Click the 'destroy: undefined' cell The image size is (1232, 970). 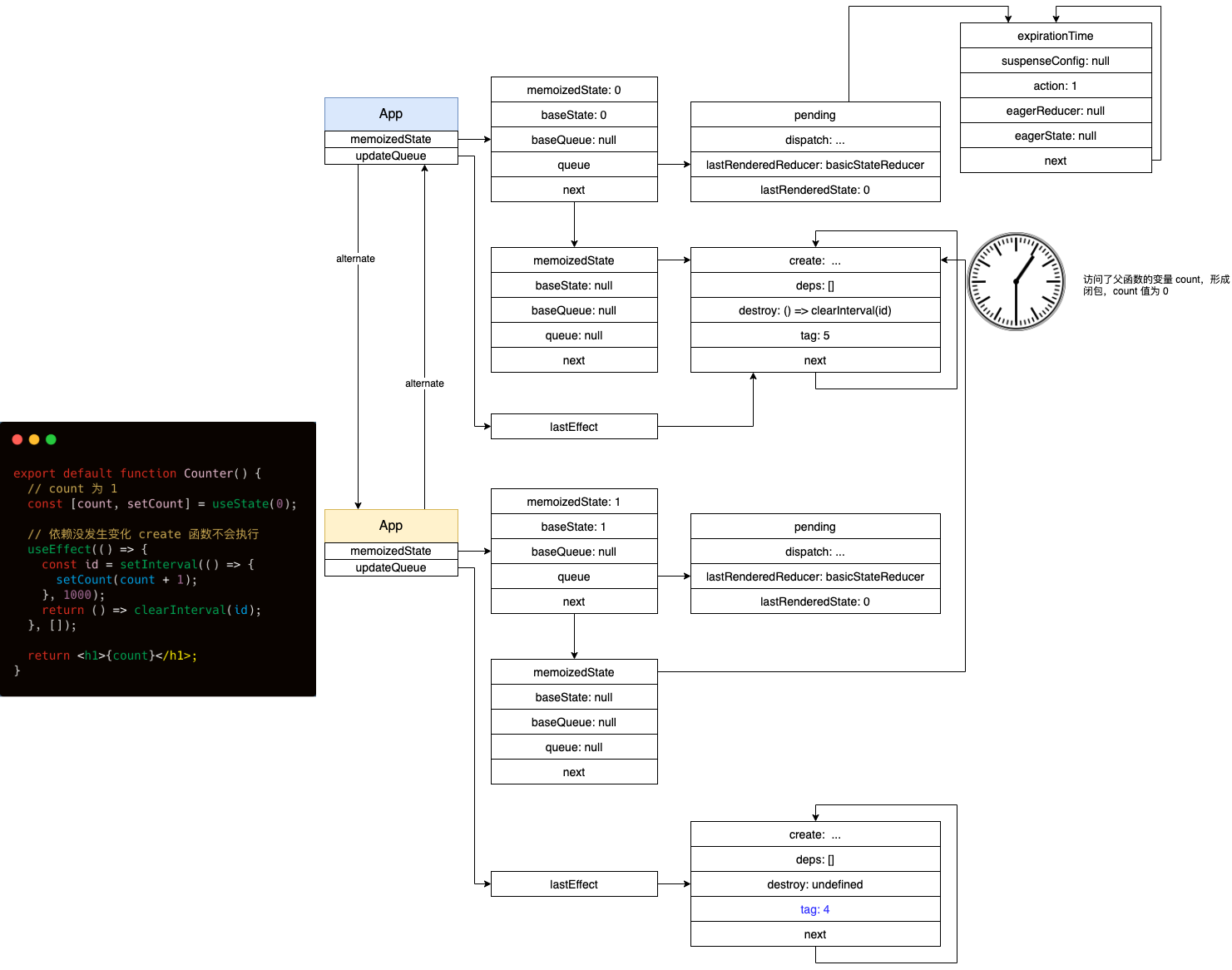815,884
